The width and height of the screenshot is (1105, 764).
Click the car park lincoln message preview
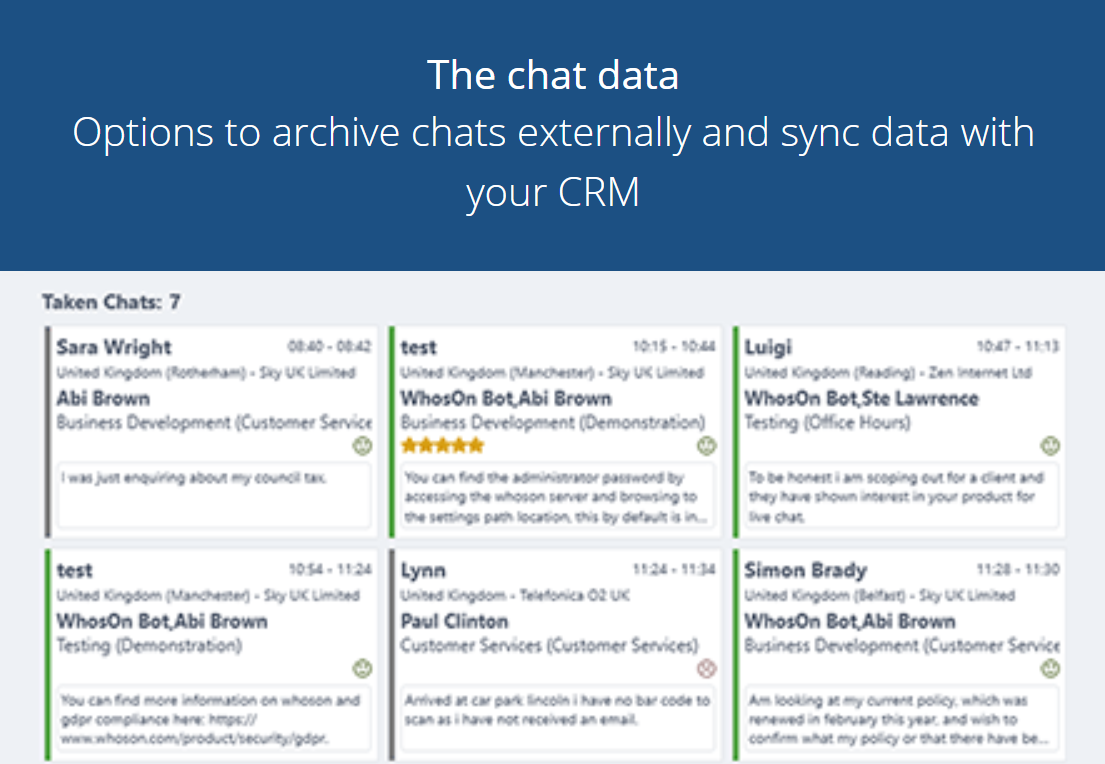tap(558, 709)
